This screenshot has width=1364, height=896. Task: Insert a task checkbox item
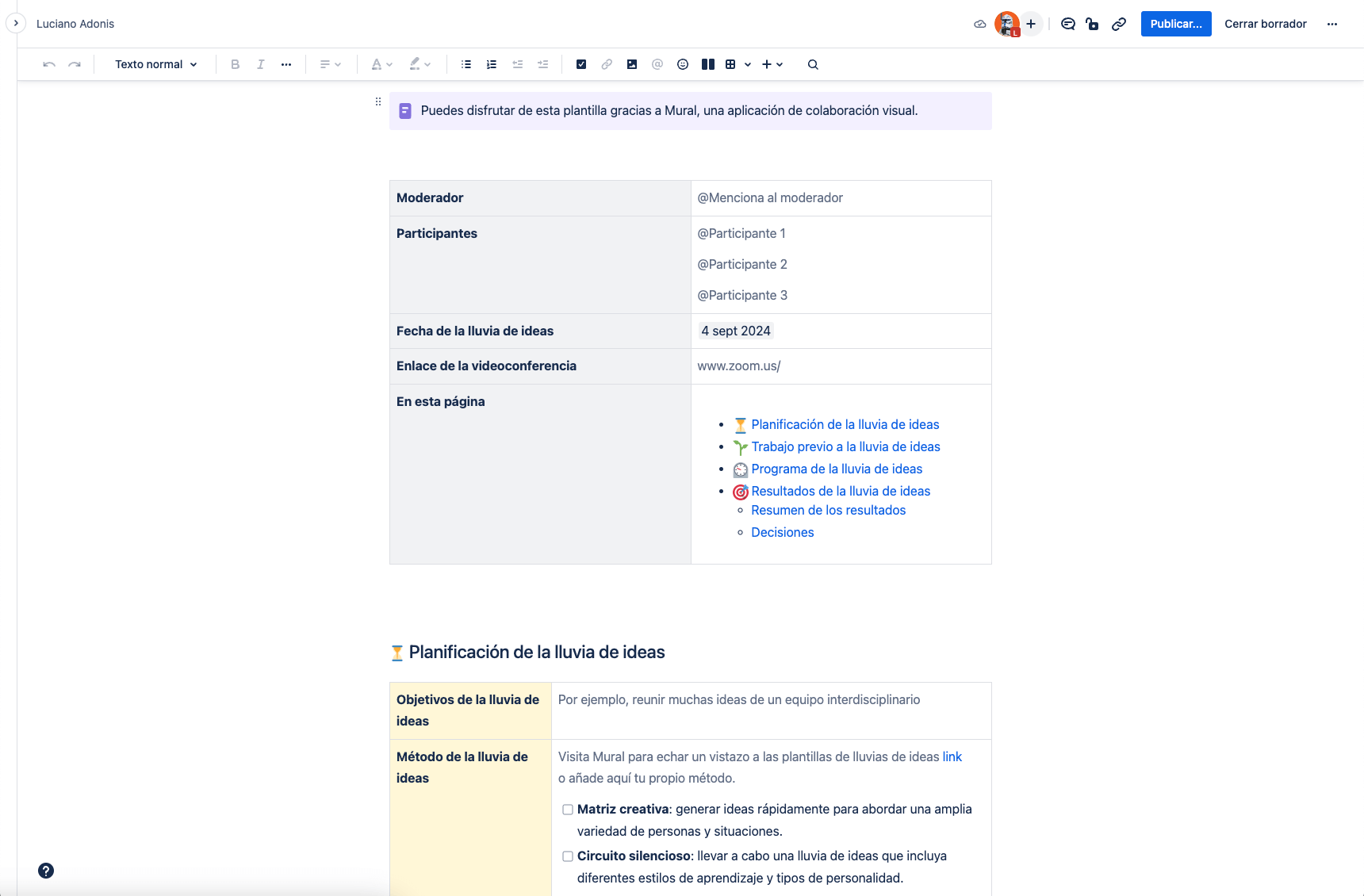pyautogui.click(x=581, y=64)
